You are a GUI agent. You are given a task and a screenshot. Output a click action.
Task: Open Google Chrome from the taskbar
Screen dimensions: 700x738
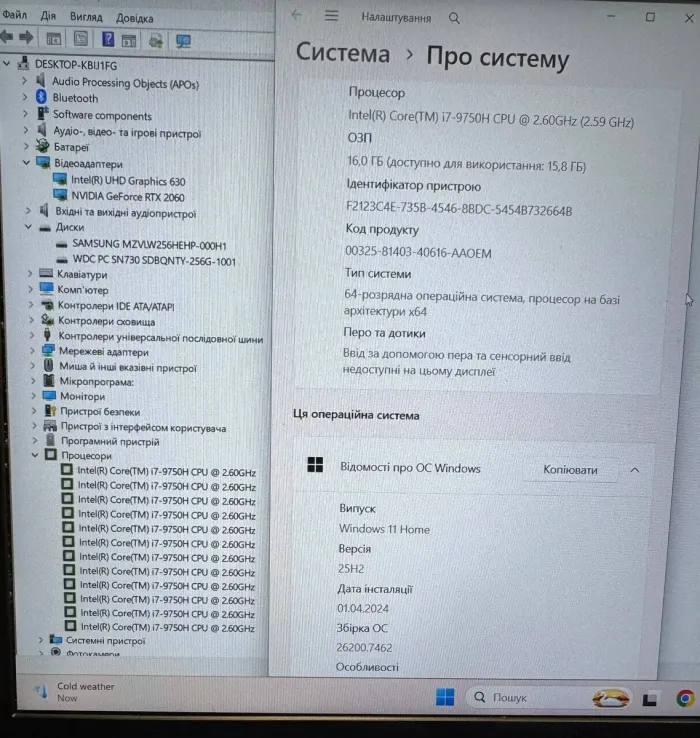point(685,698)
